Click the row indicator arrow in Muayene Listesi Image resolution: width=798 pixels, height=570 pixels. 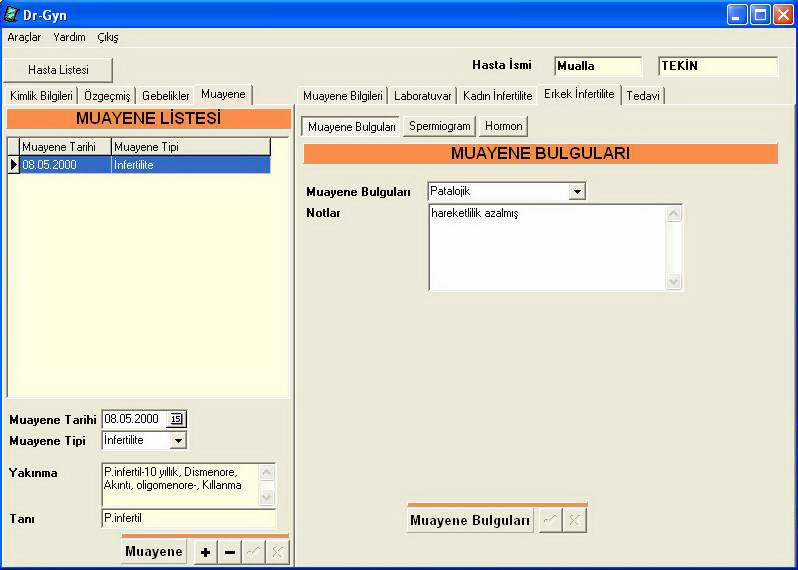(14, 165)
